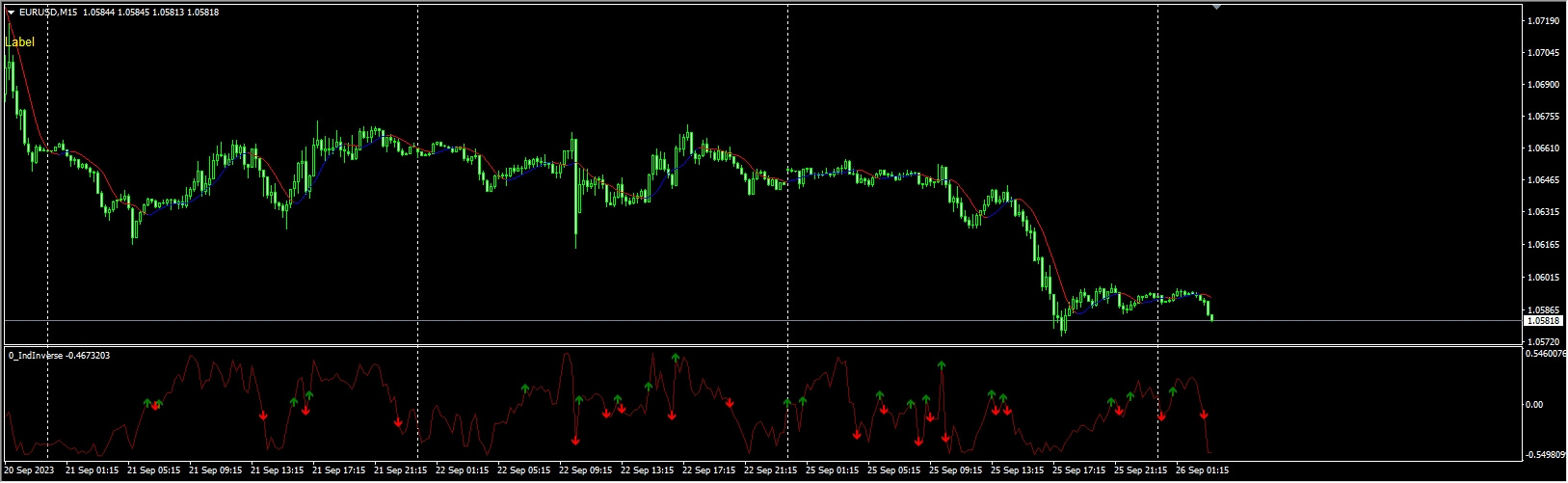This screenshot has width=1568, height=483.
Task: Open the EURUSD,M15 chart dropdown triangle
Action: point(12,13)
